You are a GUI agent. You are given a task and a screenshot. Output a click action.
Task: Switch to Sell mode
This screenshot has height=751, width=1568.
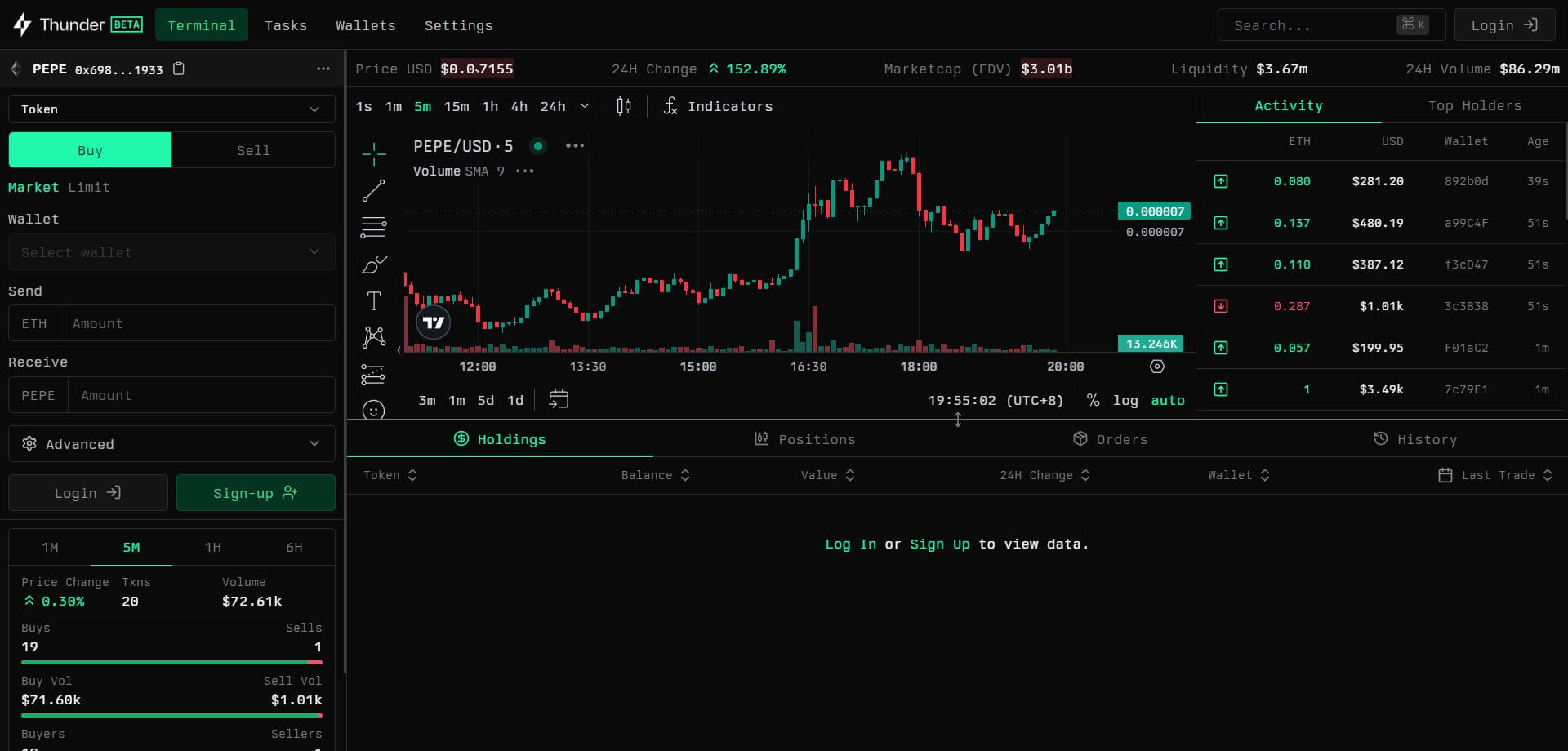pyautogui.click(x=253, y=150)
